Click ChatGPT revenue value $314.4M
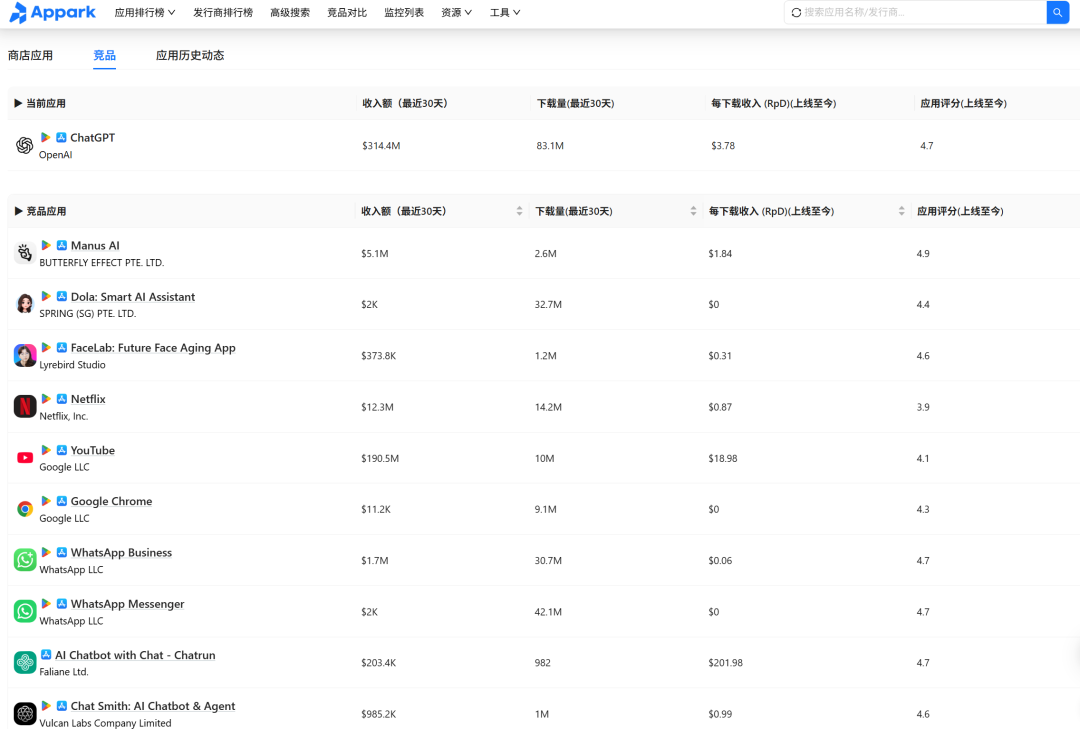The image size is (1080, 729). (381, 146)
